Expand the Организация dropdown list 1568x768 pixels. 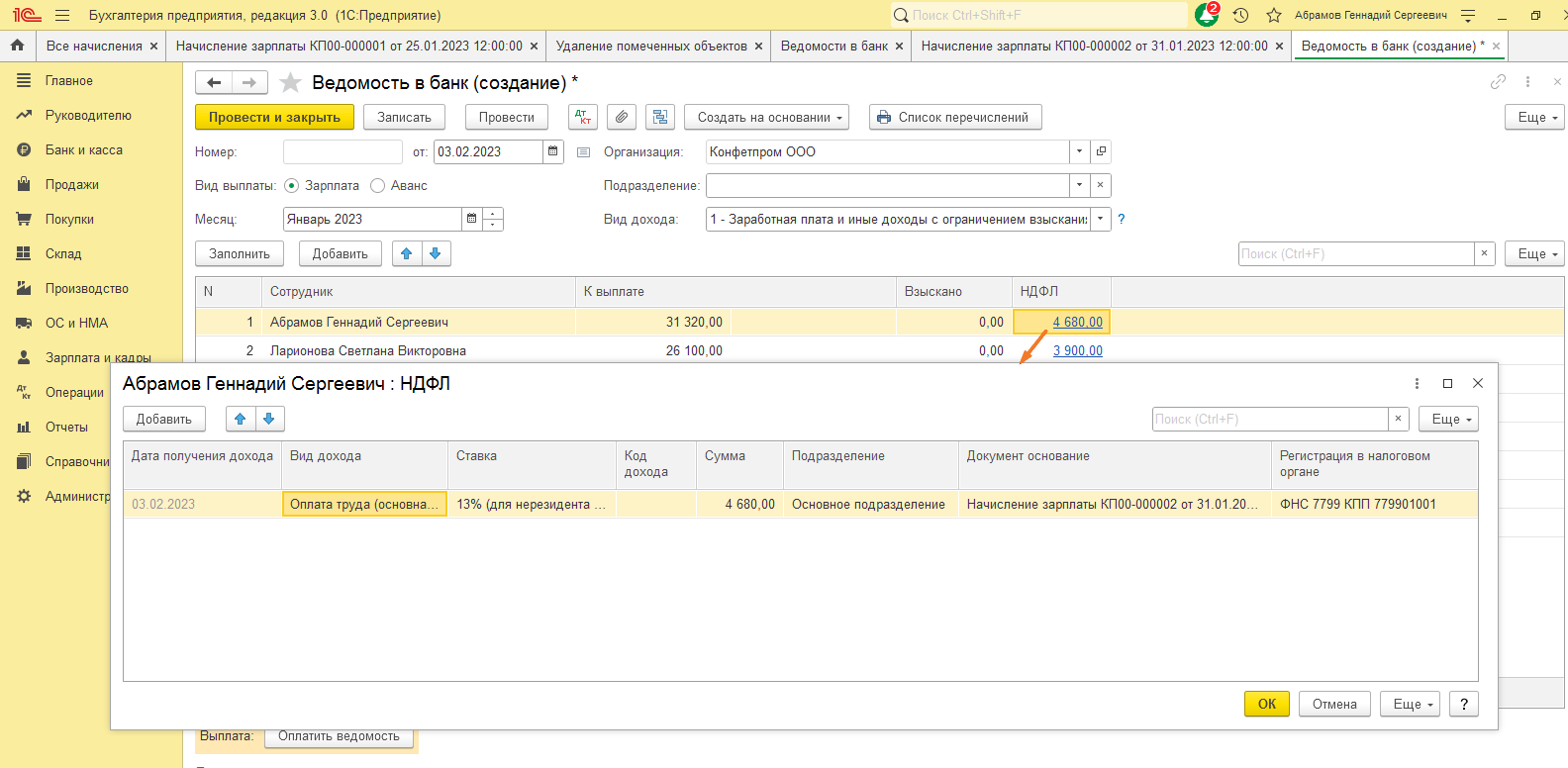click(x=1079, y=151)
